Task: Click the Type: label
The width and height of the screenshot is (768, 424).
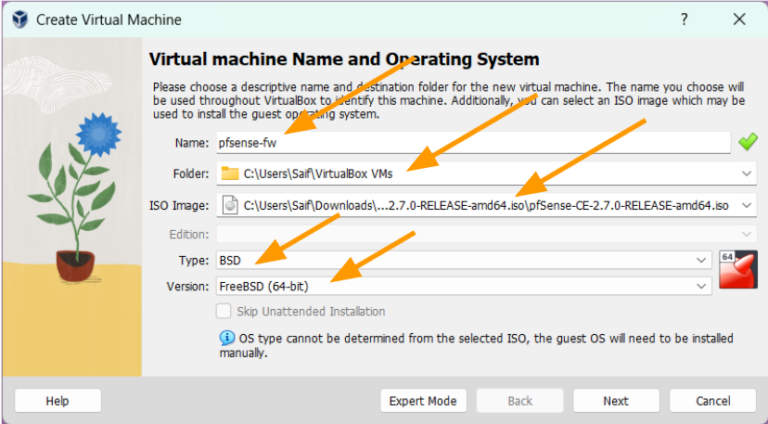Action: (x=194, y=260)
